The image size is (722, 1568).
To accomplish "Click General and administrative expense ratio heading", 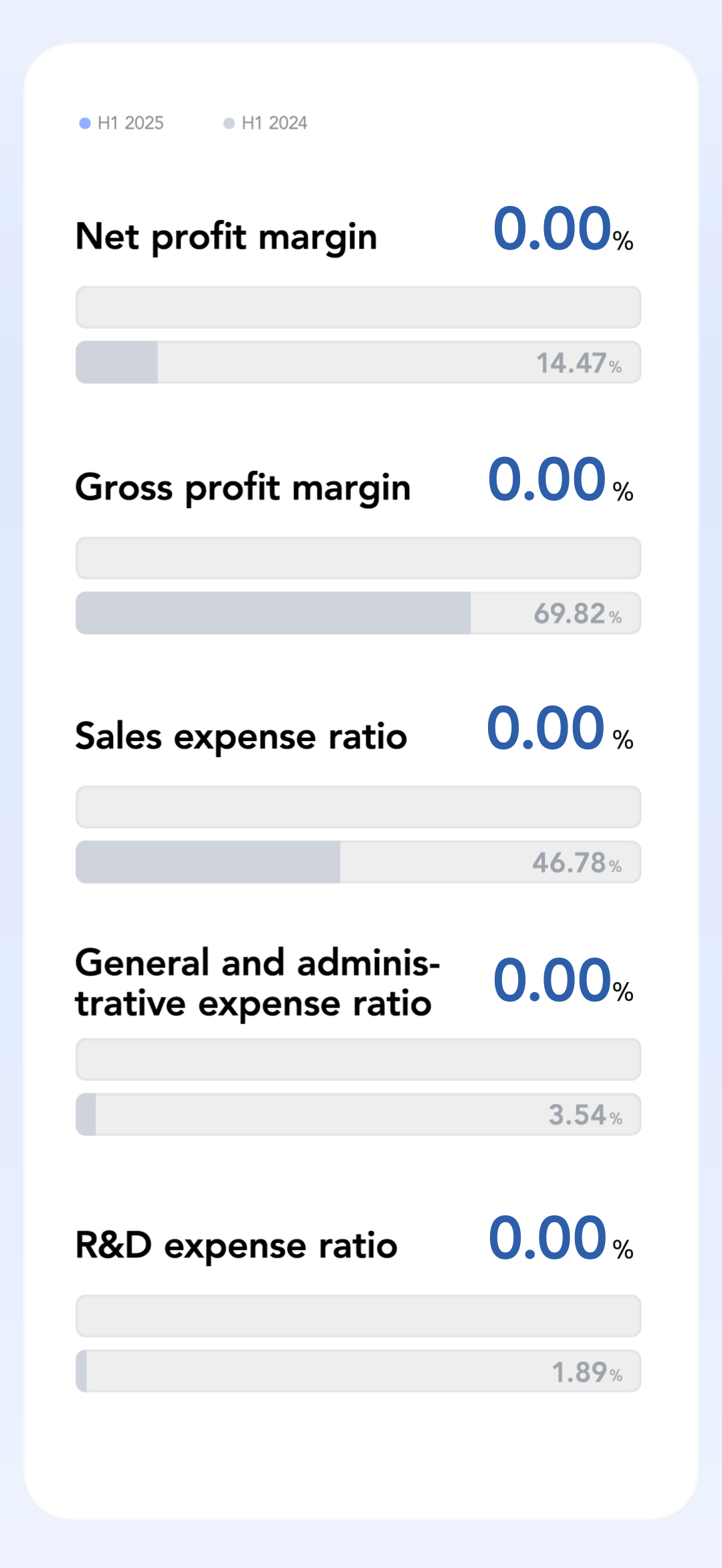I will (x=257, y=983).
